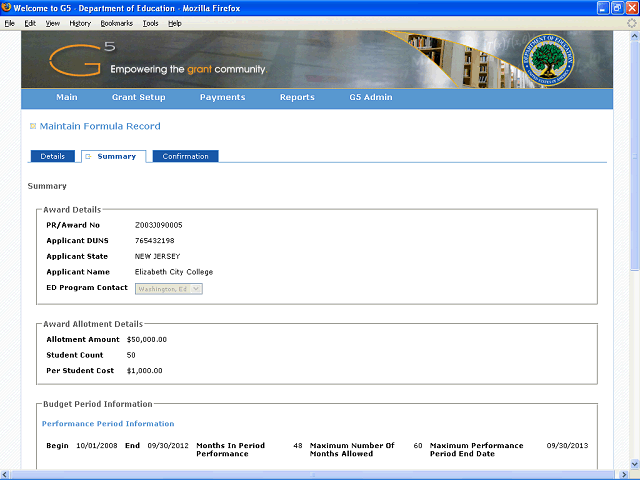
Task: Click the Begin date 10/01/2008
Action: click(97, 446)
